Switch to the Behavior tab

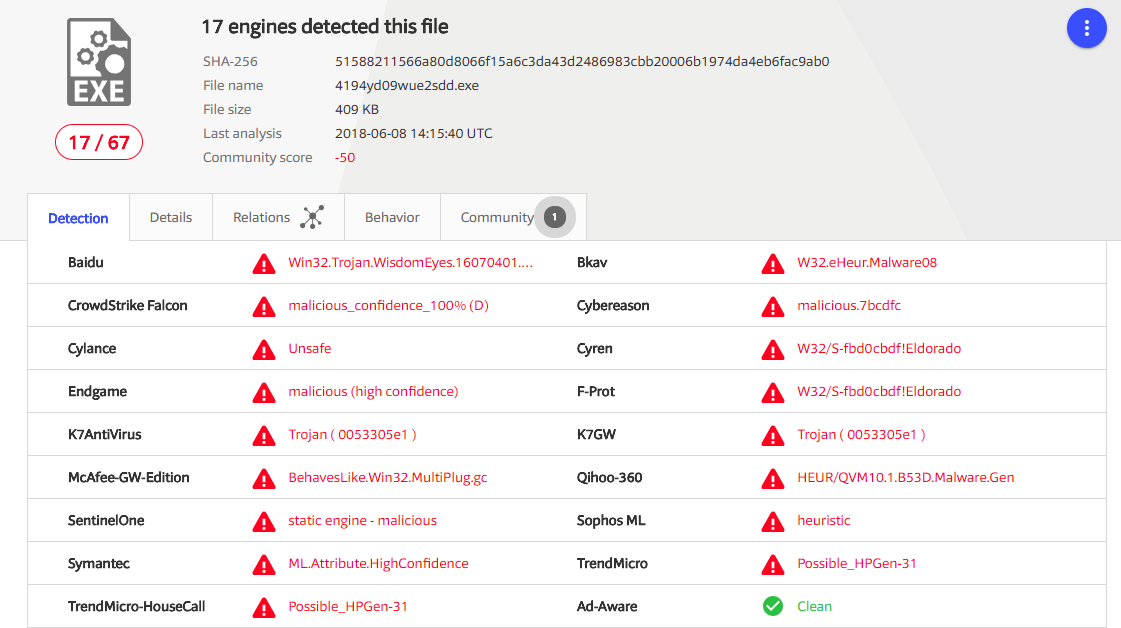pyautogui.click(x=392, y=217)
